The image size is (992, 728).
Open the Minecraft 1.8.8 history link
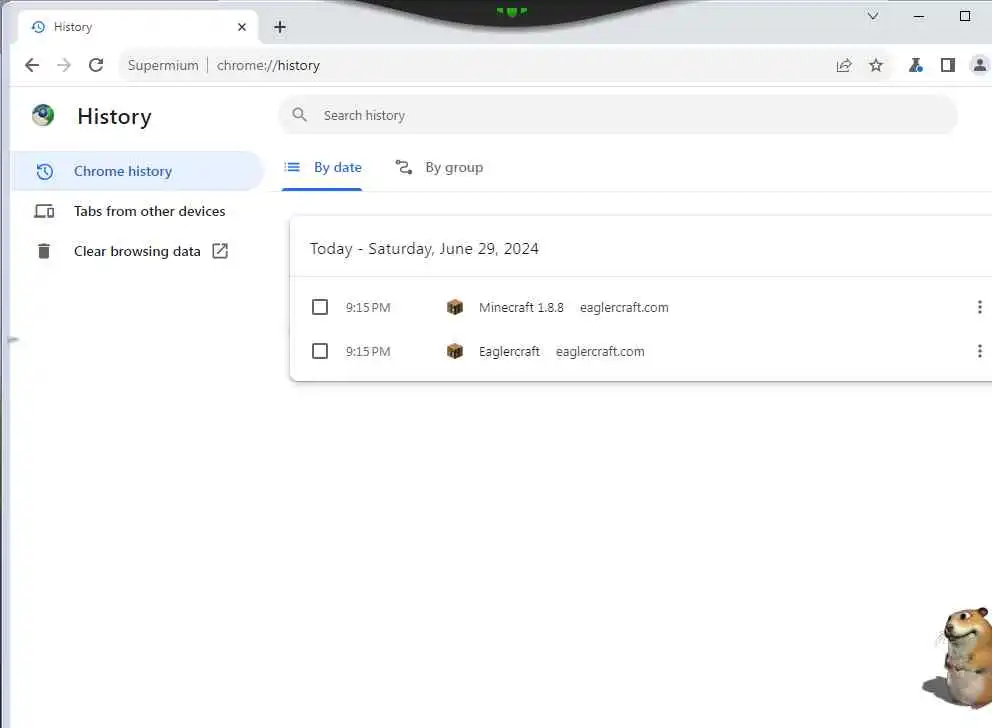click(x=521, y=307)
